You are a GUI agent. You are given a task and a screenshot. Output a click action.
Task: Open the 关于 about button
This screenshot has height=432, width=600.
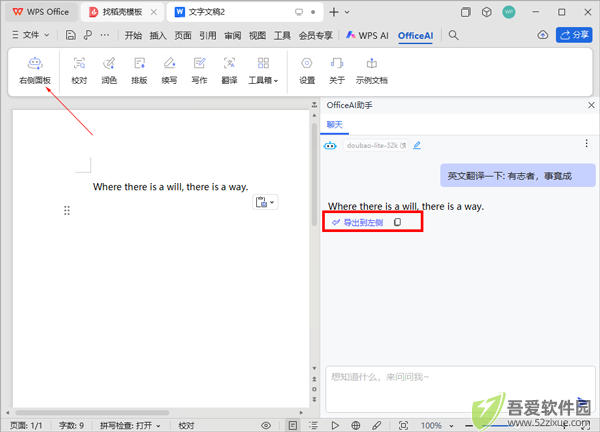tap(337, 71)
